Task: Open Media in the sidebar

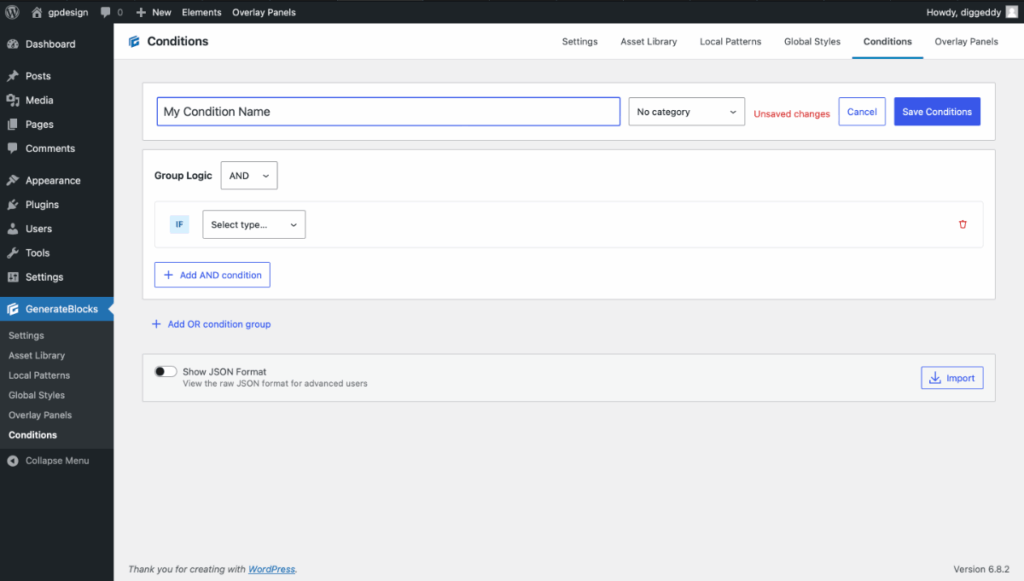Action: click(x=39, y=100)
